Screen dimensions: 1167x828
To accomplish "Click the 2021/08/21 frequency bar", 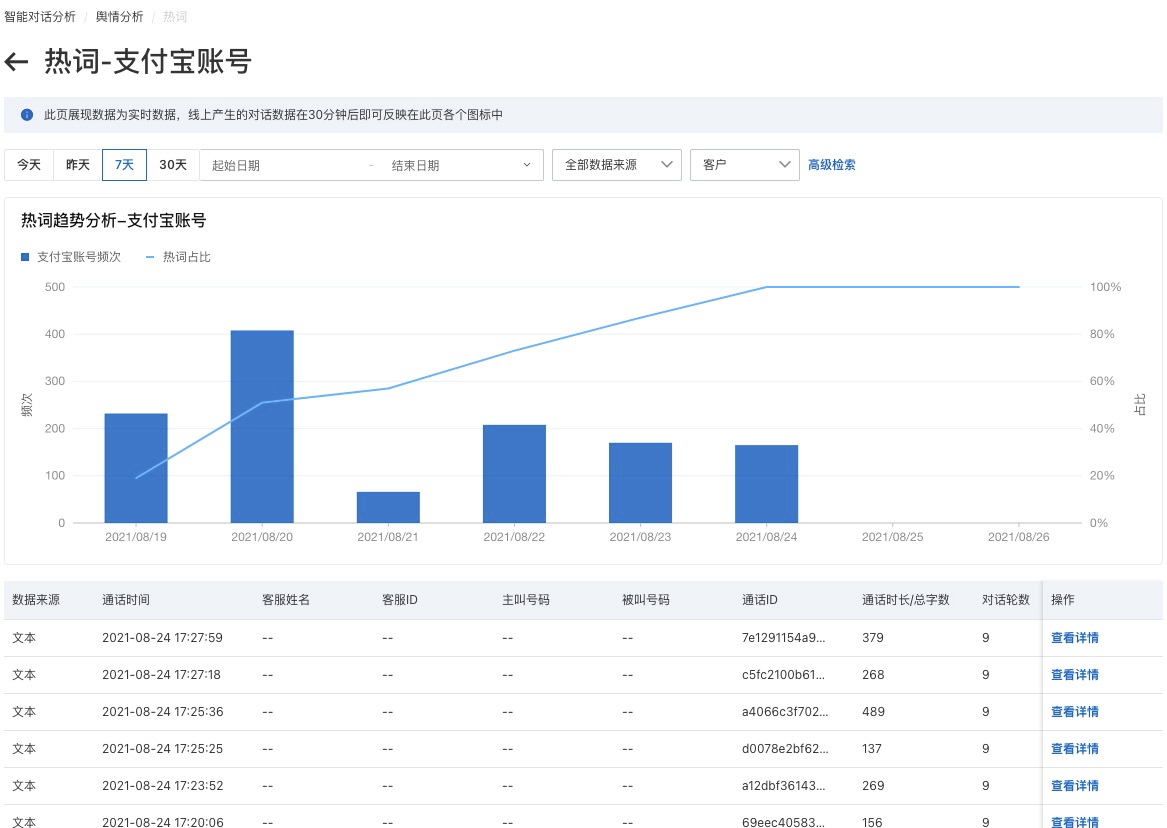I will [x=389, y=507].
